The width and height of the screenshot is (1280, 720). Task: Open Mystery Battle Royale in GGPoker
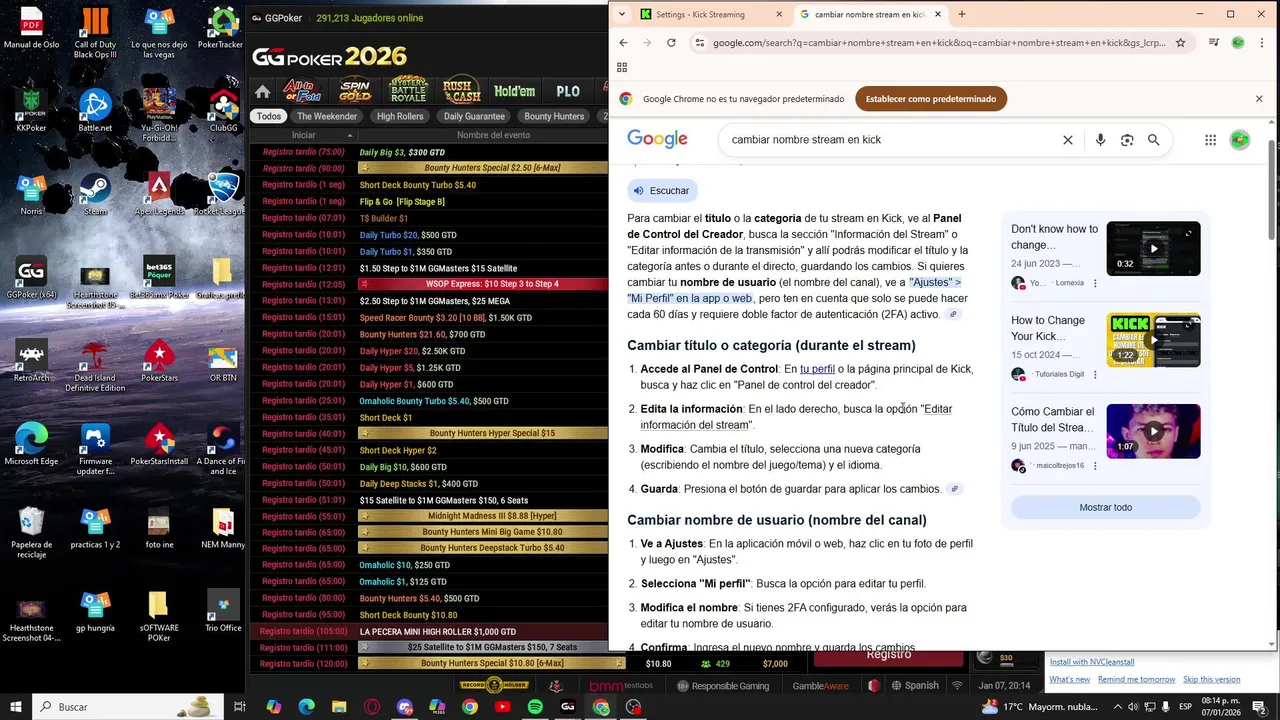coord(408,90)
